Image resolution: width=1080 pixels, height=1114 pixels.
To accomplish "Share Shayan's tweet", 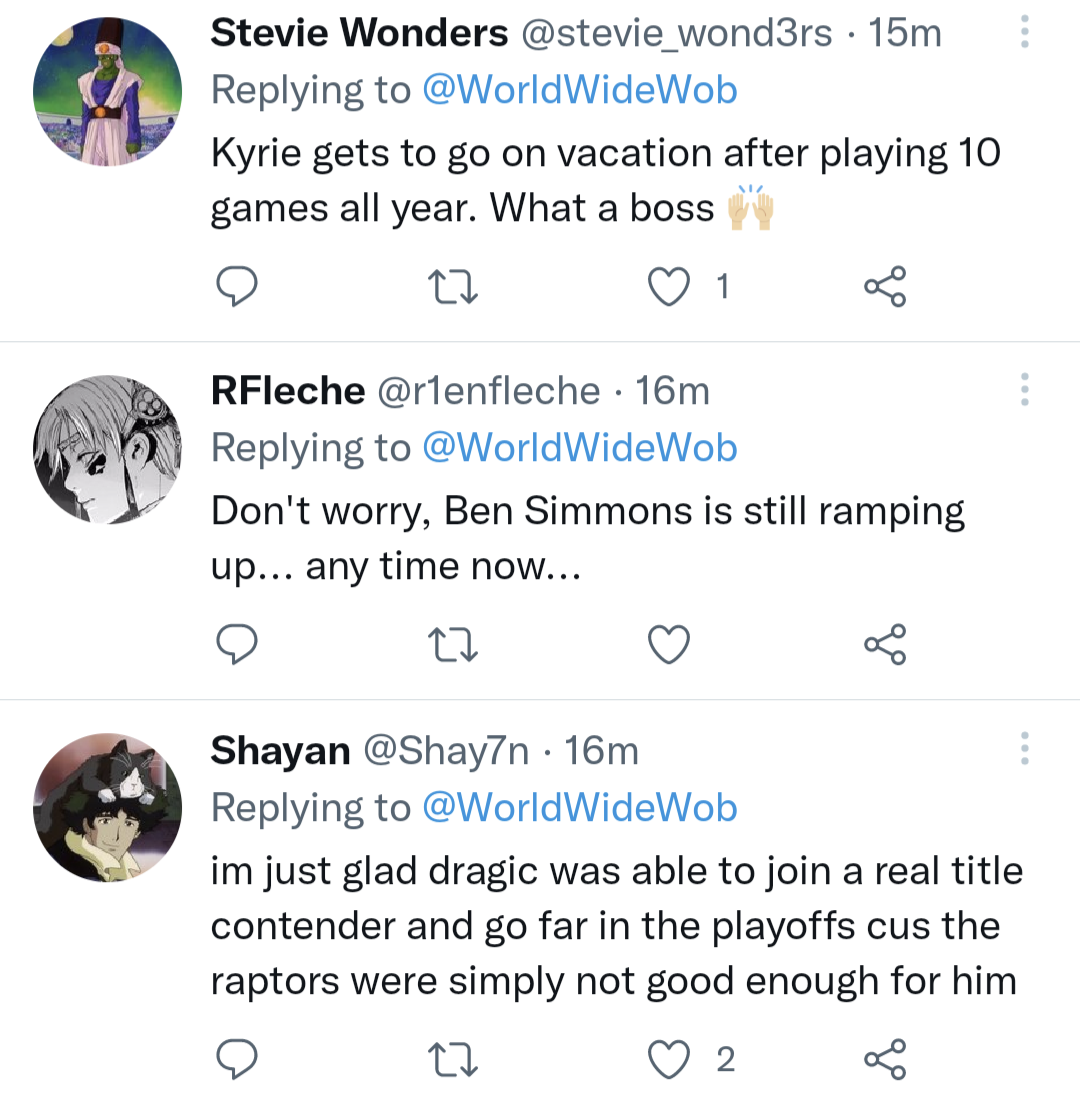I will tap(885, 1060).
